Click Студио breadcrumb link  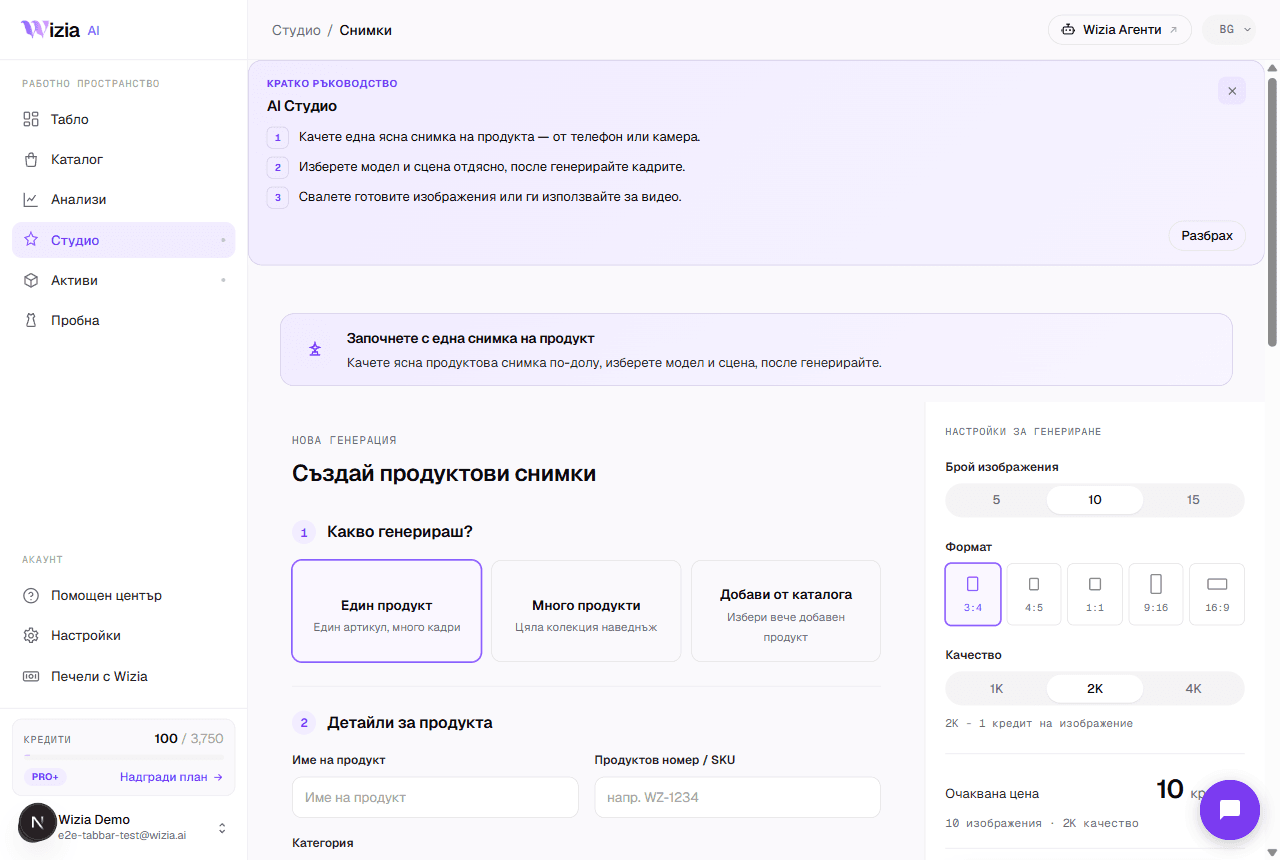pos(296,30)
